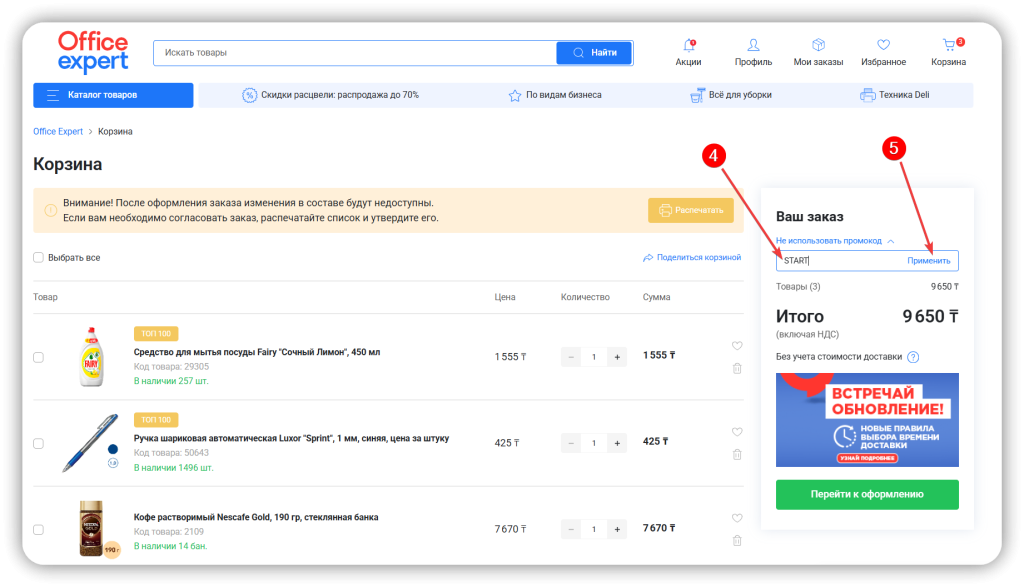
Task: Decrease Fairy dish soap quantity with minus
Action: (x=571, y=357)
